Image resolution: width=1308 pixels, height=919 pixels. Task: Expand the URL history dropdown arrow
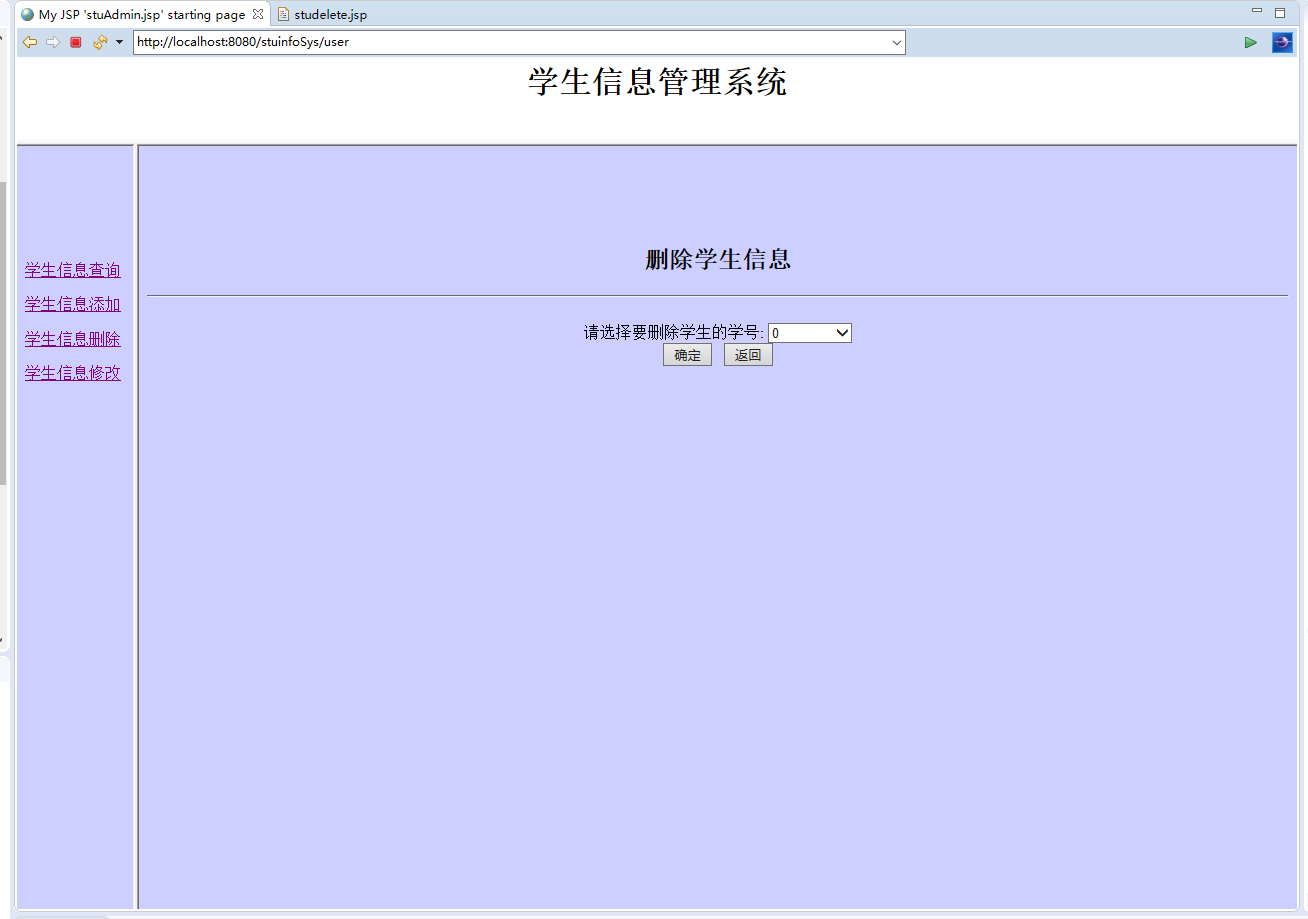point(897,42)
